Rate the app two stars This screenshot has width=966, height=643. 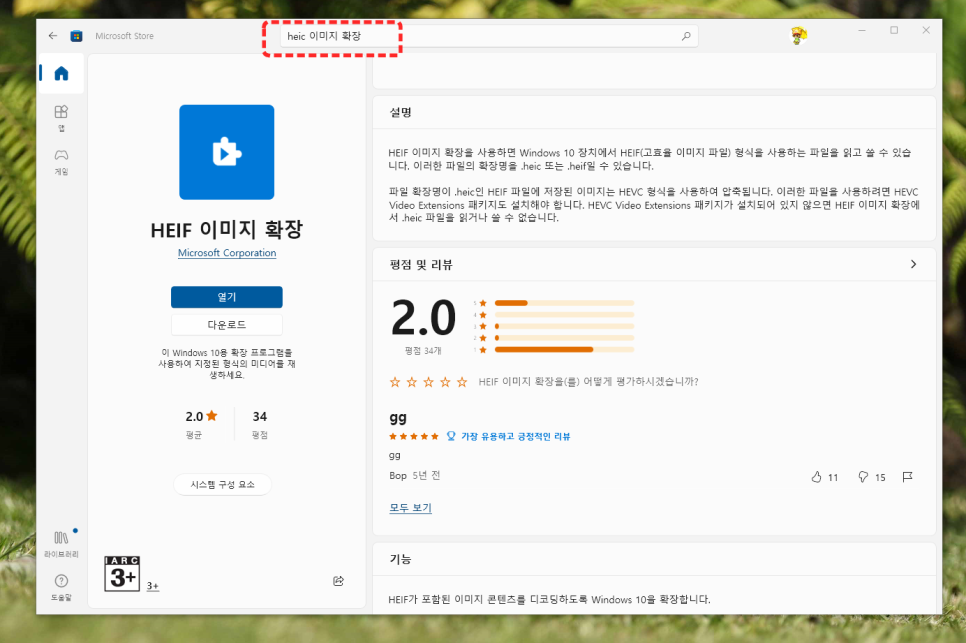412,382
